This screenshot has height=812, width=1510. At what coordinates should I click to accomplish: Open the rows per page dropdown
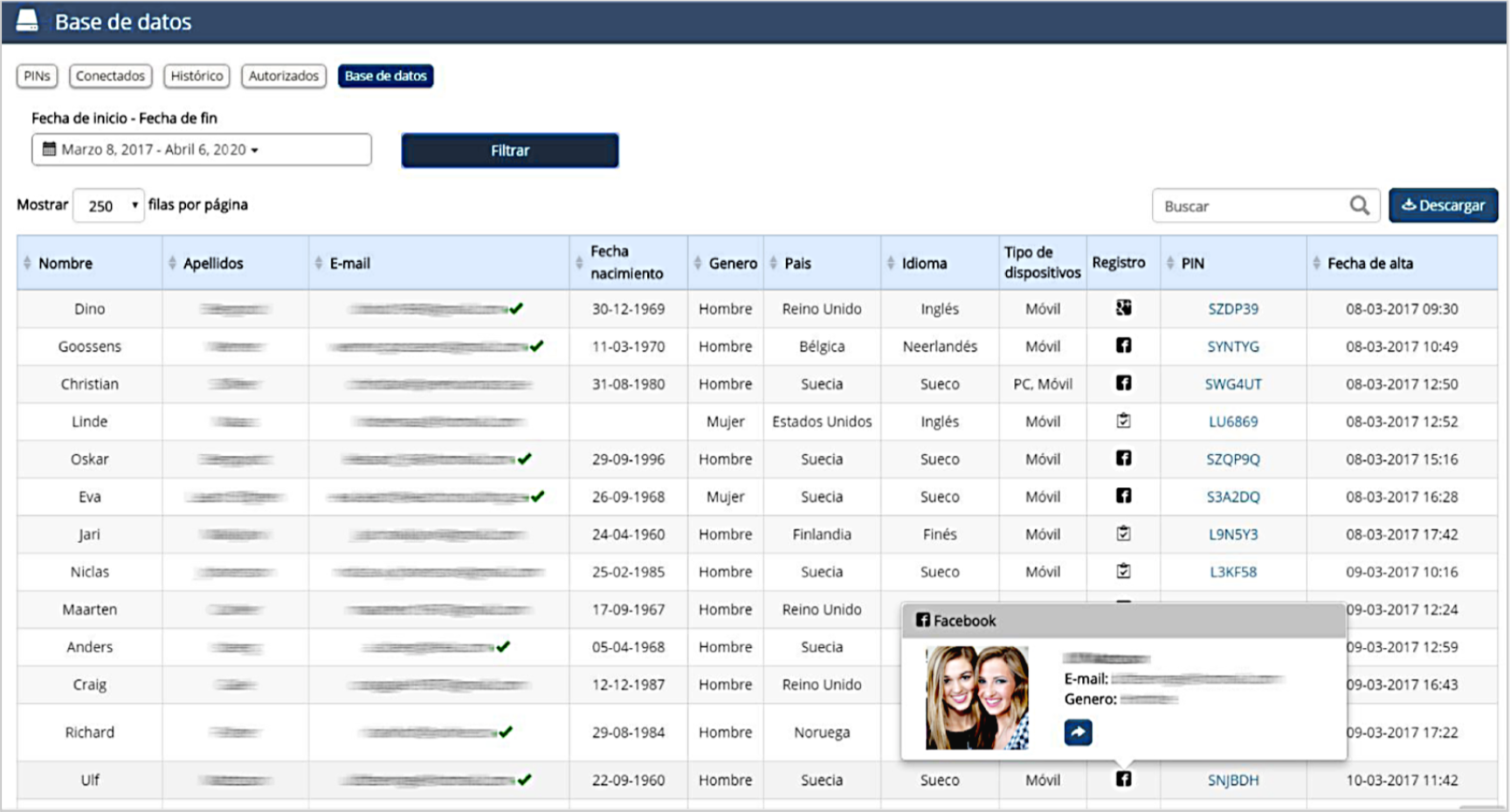pyautogui.click(x=109, y=206)
